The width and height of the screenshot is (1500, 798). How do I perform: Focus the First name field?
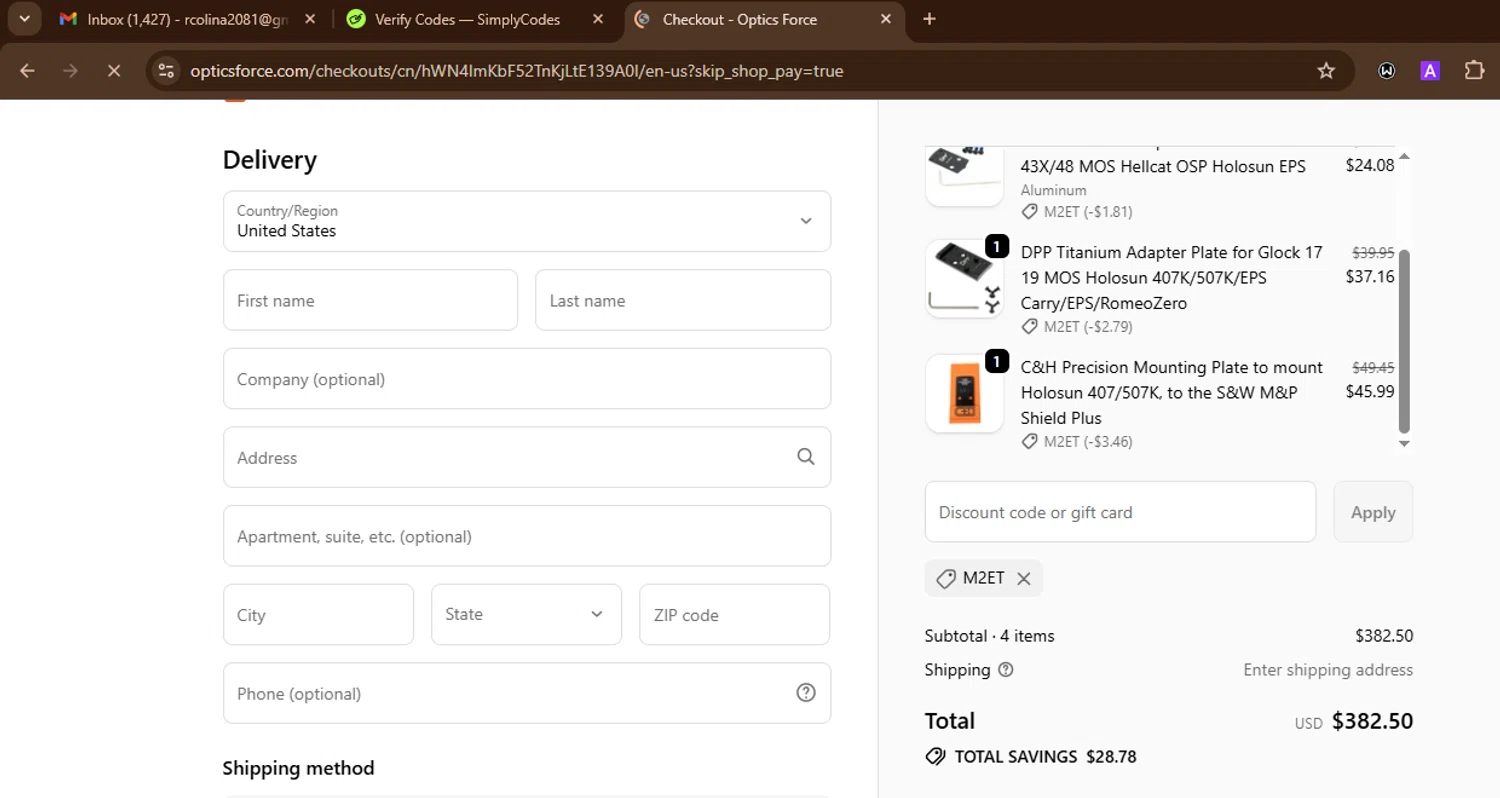click(x=370, y=300)
